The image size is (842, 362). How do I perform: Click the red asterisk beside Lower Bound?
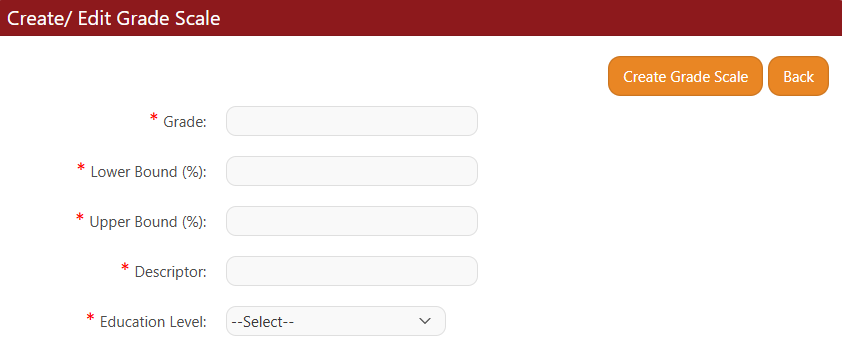tap(81, 168)
